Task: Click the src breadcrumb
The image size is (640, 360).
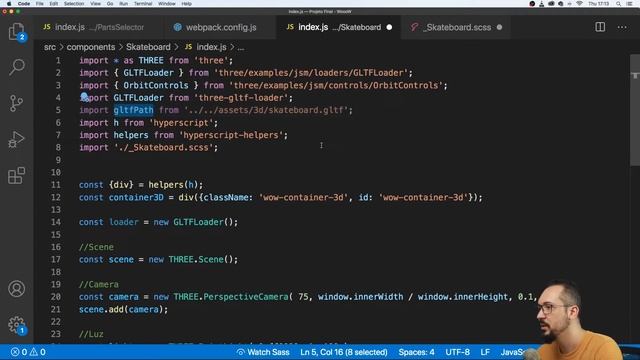Action: point(50,47)
